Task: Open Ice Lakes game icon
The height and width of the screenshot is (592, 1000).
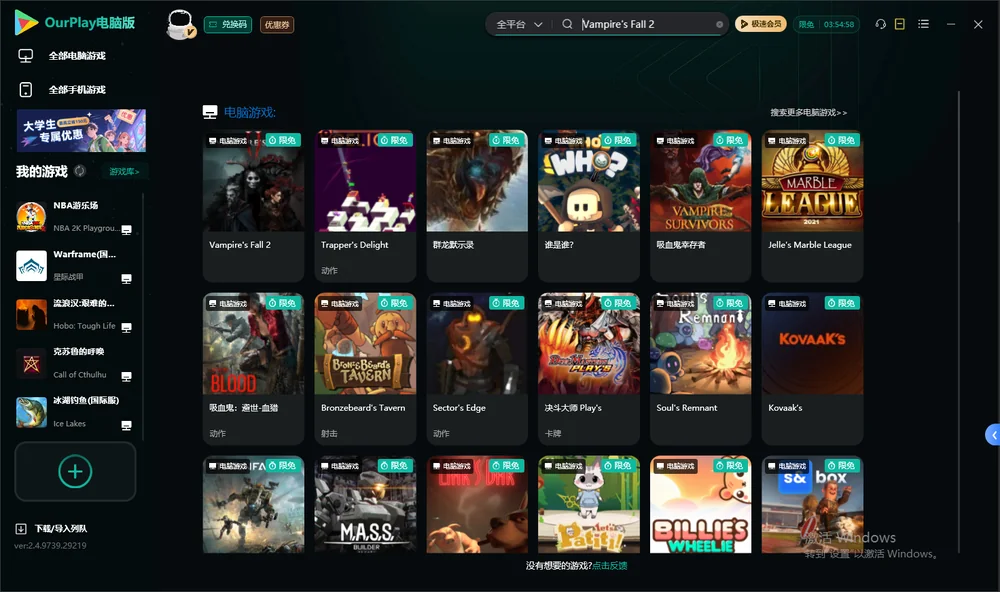Action: click(x=31, y=412)
